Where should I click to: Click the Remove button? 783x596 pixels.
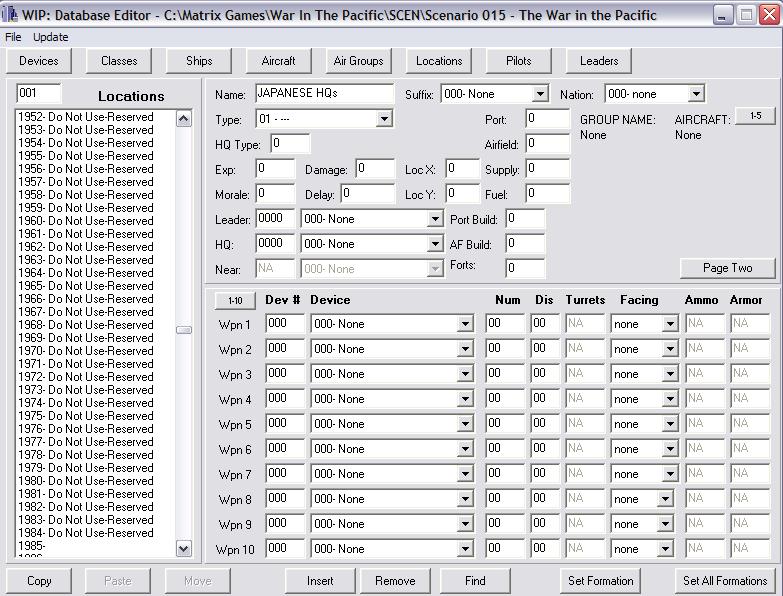click(x=395, y=581)
